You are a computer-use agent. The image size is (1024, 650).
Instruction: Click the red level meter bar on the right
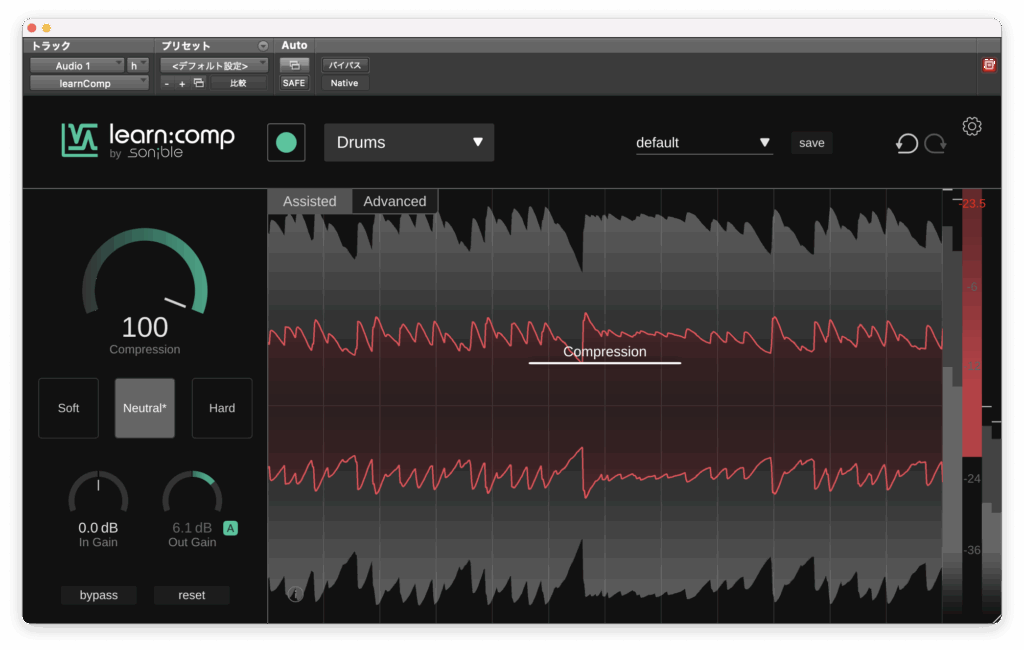point(972,323)
